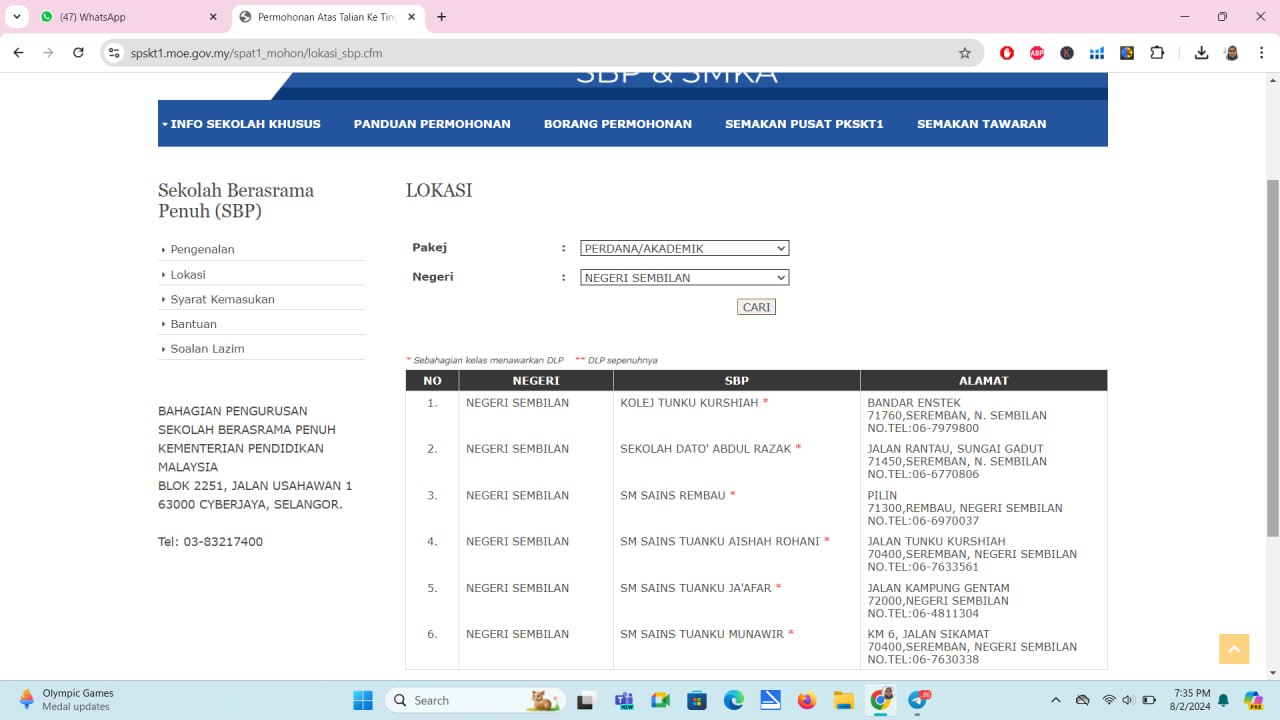Click the scroll-to-top orange arrow button

(1234, 649)
